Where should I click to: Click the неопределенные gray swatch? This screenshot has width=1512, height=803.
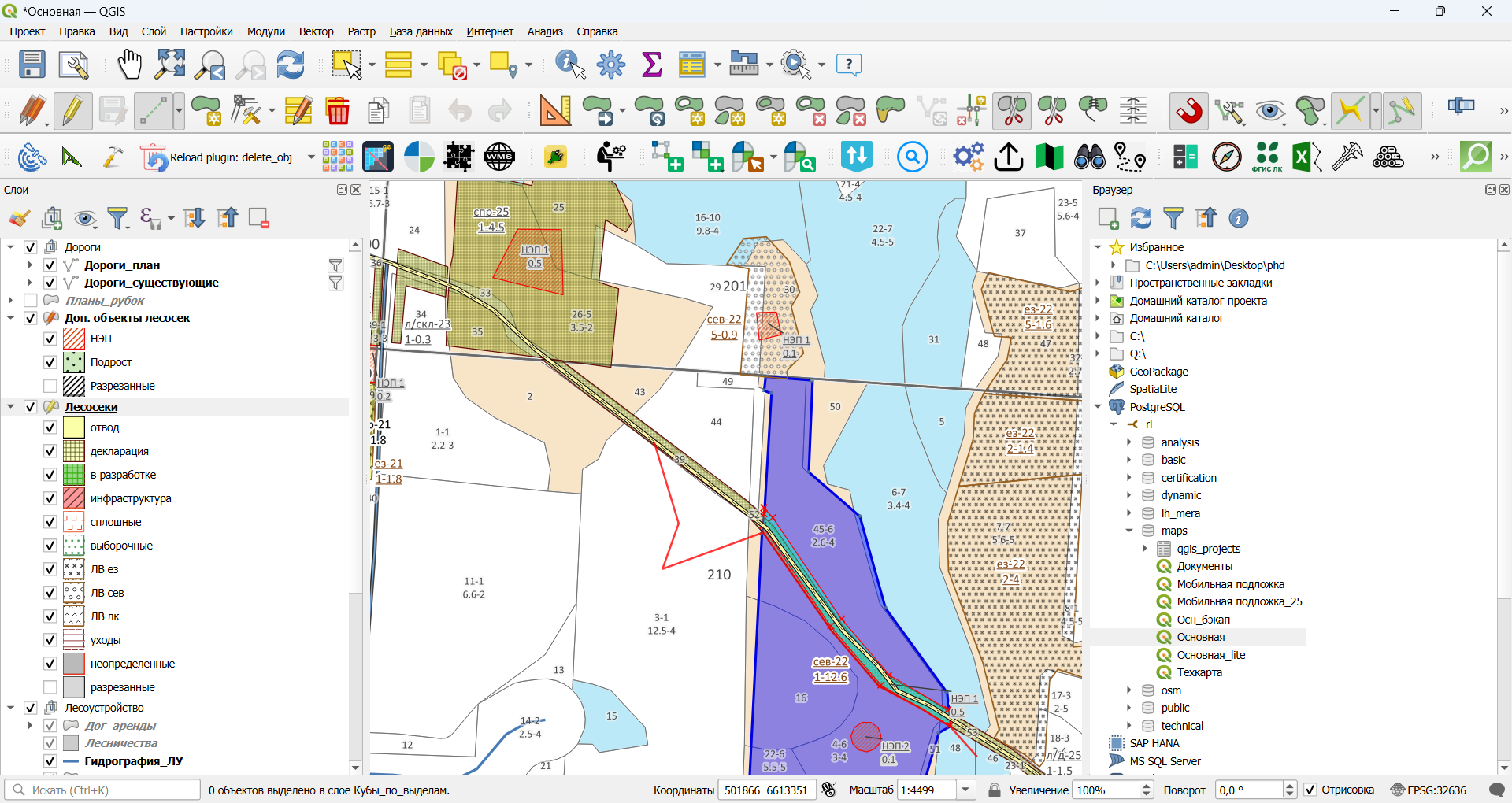[73, 664]
